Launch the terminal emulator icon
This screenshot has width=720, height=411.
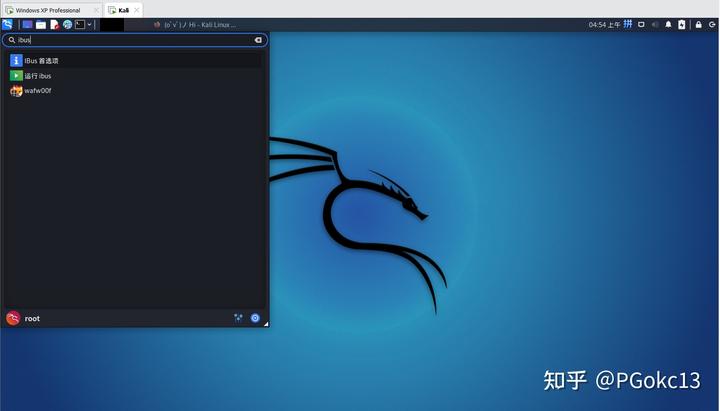(x=80, y=24)
